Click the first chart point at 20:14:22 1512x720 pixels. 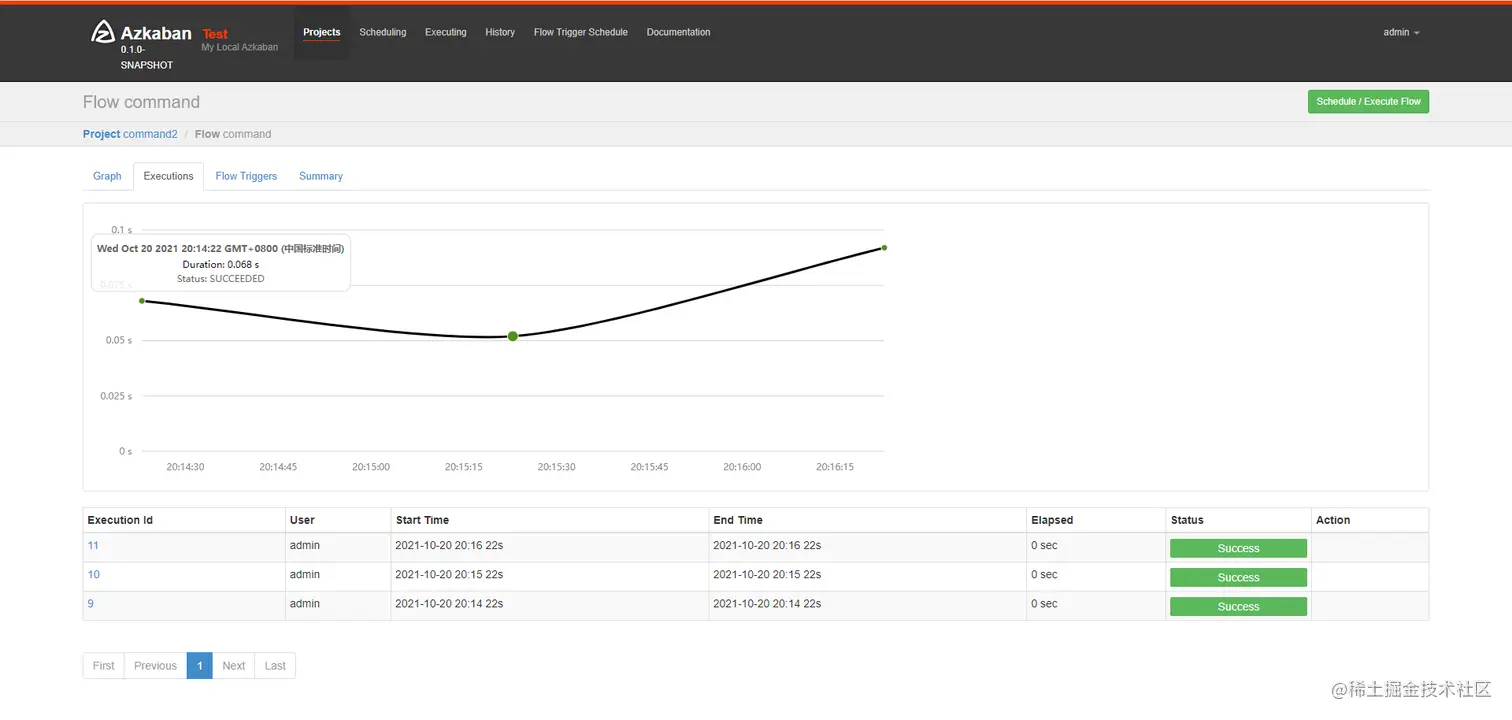click(142, 300)
